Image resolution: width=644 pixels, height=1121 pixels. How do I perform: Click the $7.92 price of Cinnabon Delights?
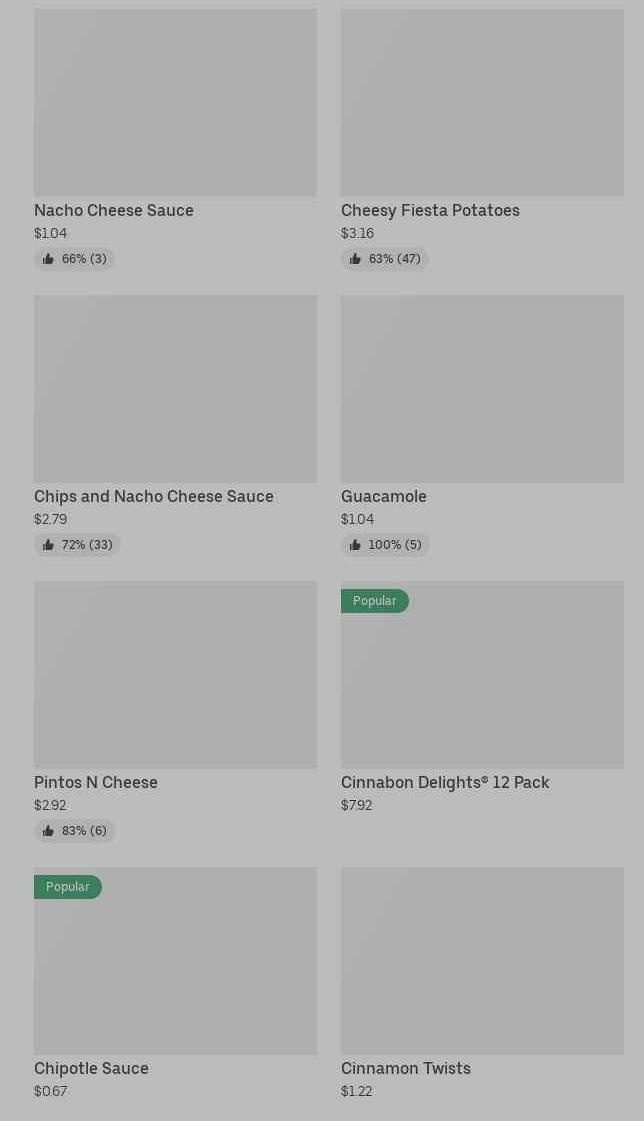356,806
